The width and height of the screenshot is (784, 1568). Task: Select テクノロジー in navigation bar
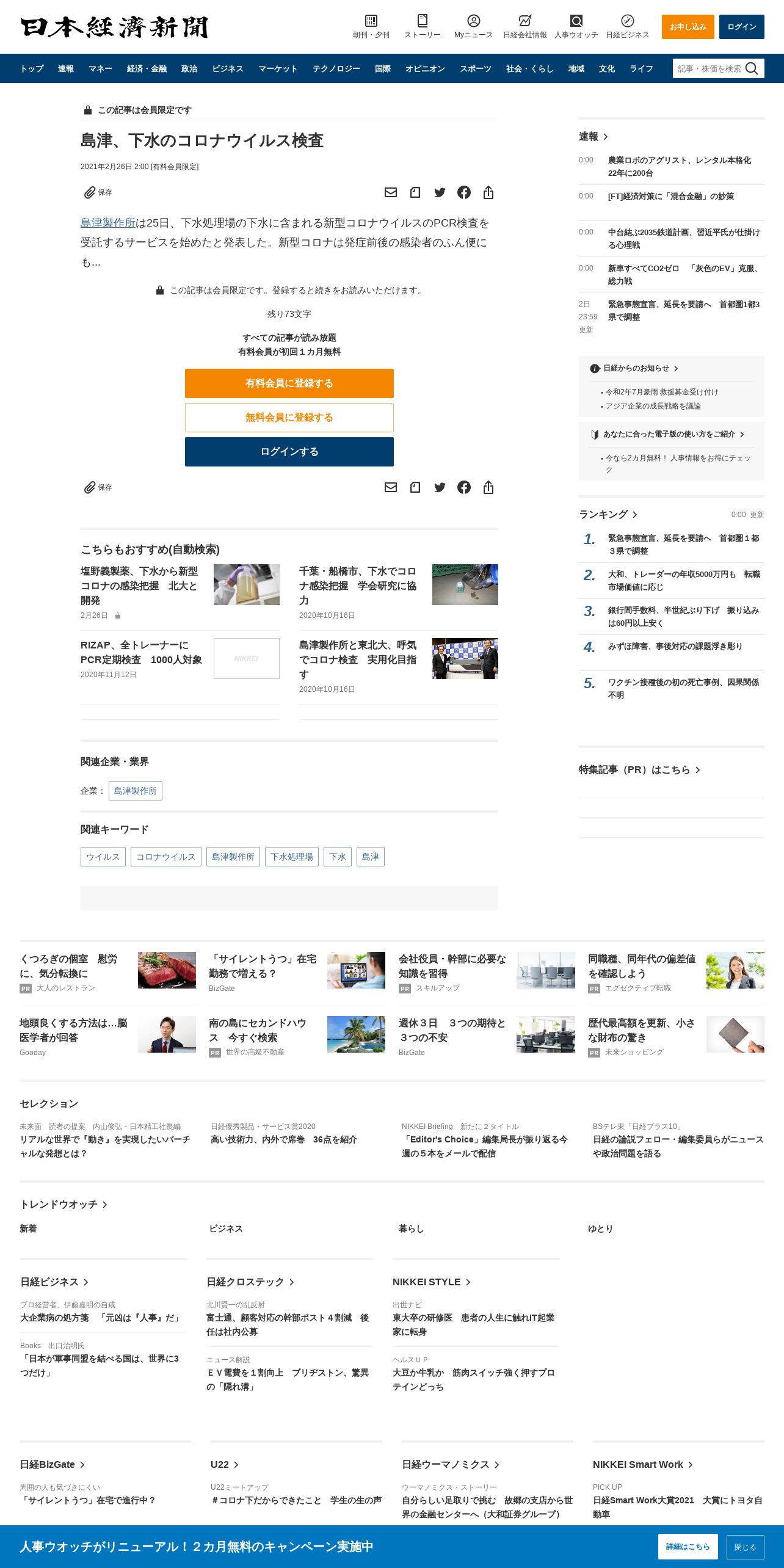pos(336,68)
